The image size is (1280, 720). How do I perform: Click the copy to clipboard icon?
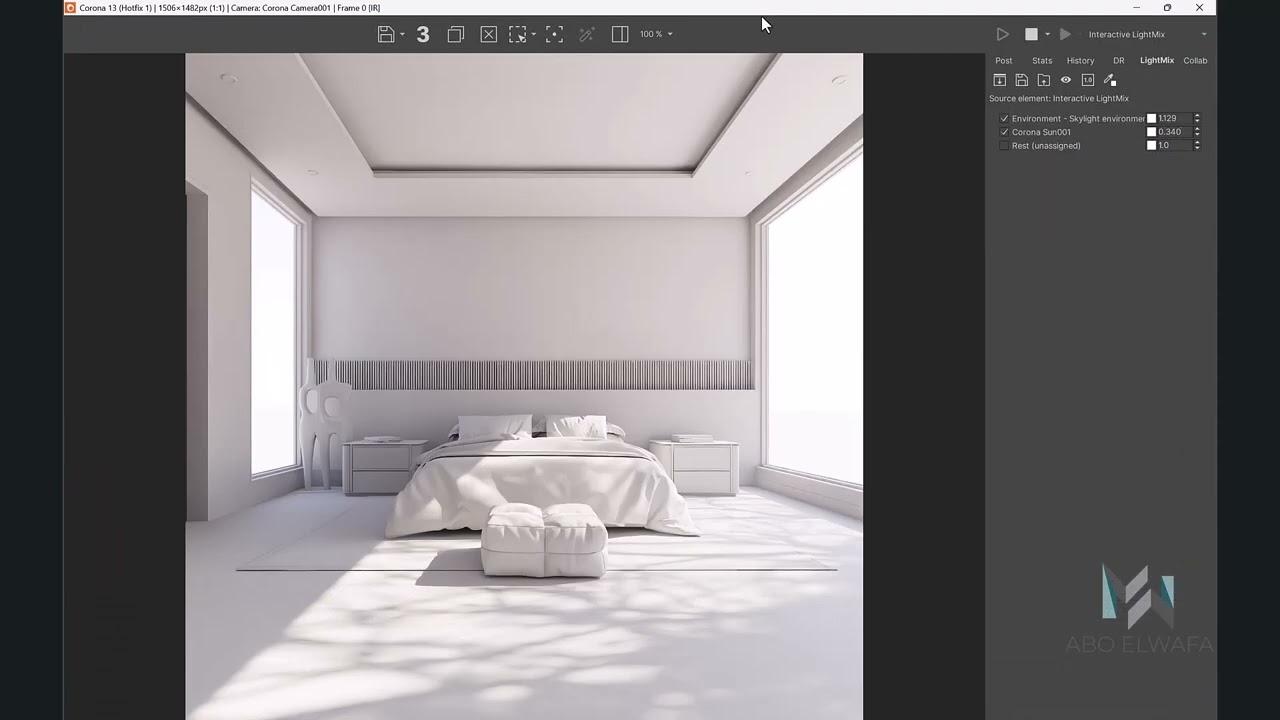pyautogui.click(x=455, y=34)
